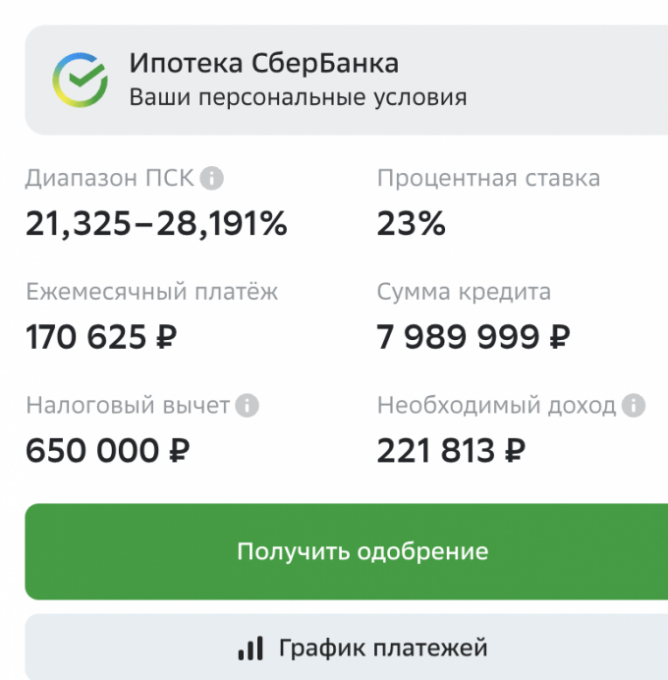Click the Налоговый вычет label text
The image size is (668, 680).
128,406
